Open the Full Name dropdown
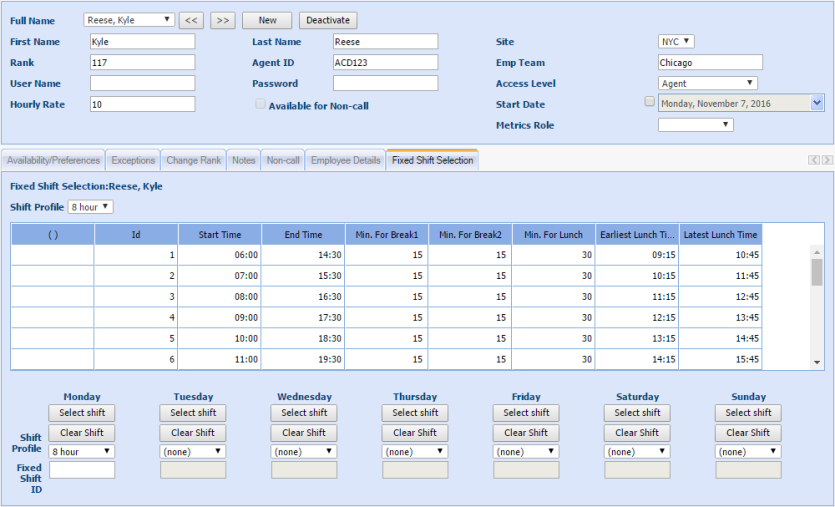The width and height of the screenshot is (835, 507). pos(130,20)
